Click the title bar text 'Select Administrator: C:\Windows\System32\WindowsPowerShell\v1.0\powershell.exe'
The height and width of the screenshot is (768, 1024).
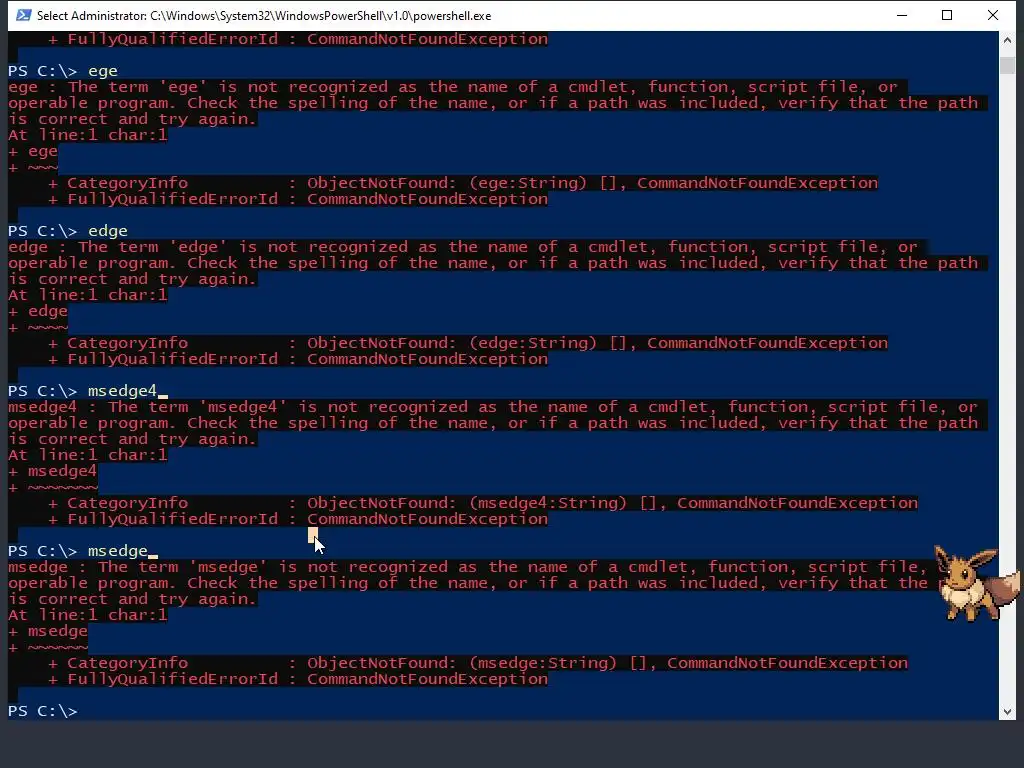click(x=264, y=16)
